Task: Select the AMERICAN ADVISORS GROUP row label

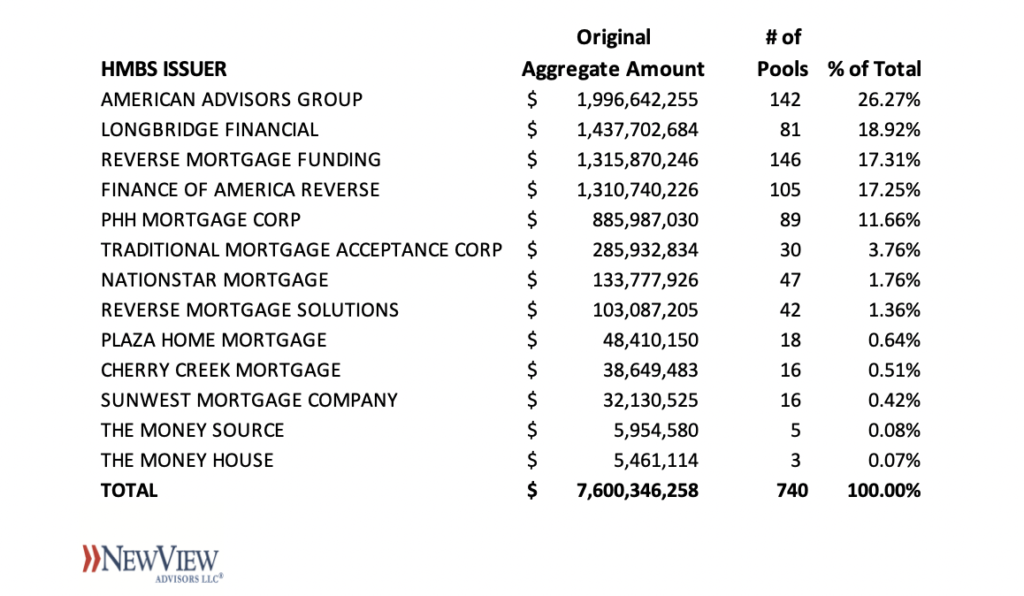Action: coord(231,99)
